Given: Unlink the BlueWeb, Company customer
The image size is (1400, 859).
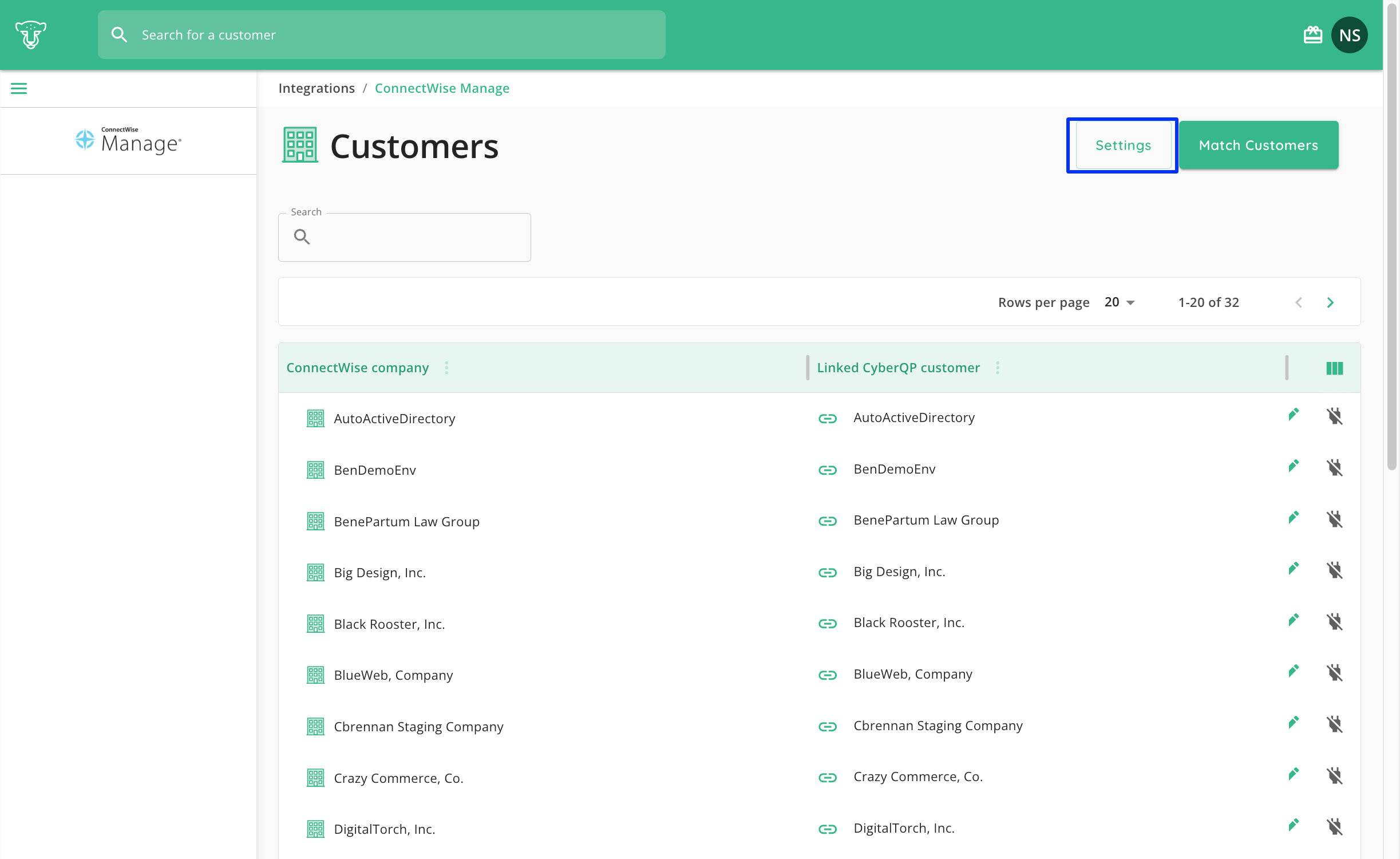Looking at the screenshot, I should [x=1334, y=672].
